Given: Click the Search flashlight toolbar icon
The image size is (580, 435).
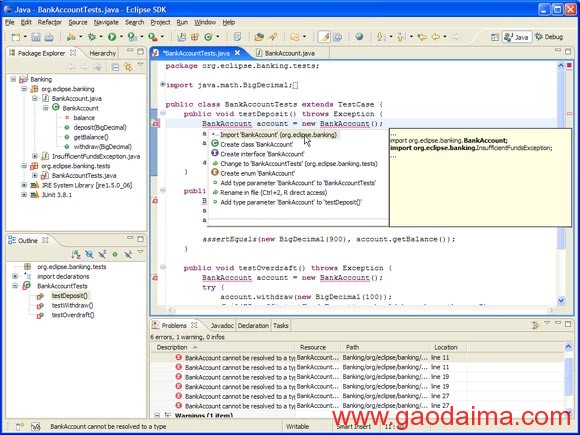Looking at the screenshot, I should (273, 37).
